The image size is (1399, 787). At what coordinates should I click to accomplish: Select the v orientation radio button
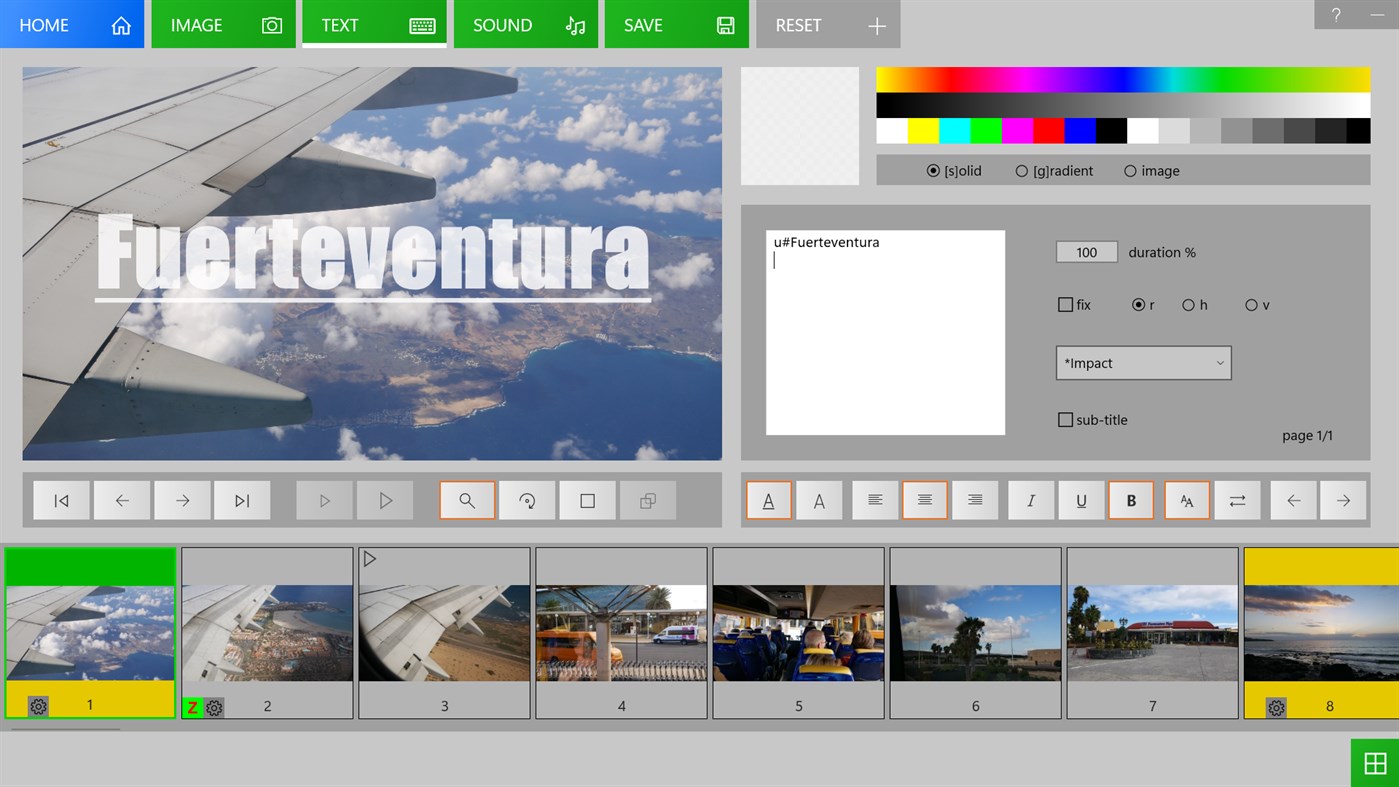coord(1251,305)
